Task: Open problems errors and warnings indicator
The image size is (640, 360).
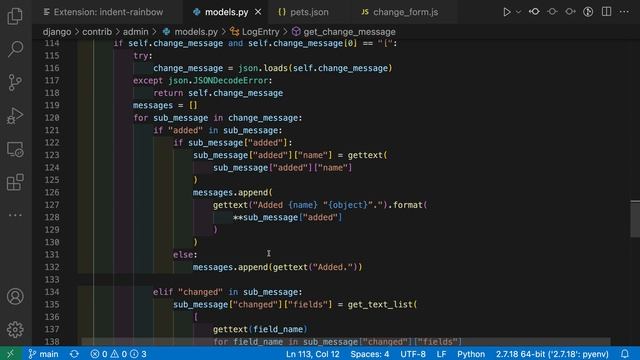Action: click(x=118, y=354)
